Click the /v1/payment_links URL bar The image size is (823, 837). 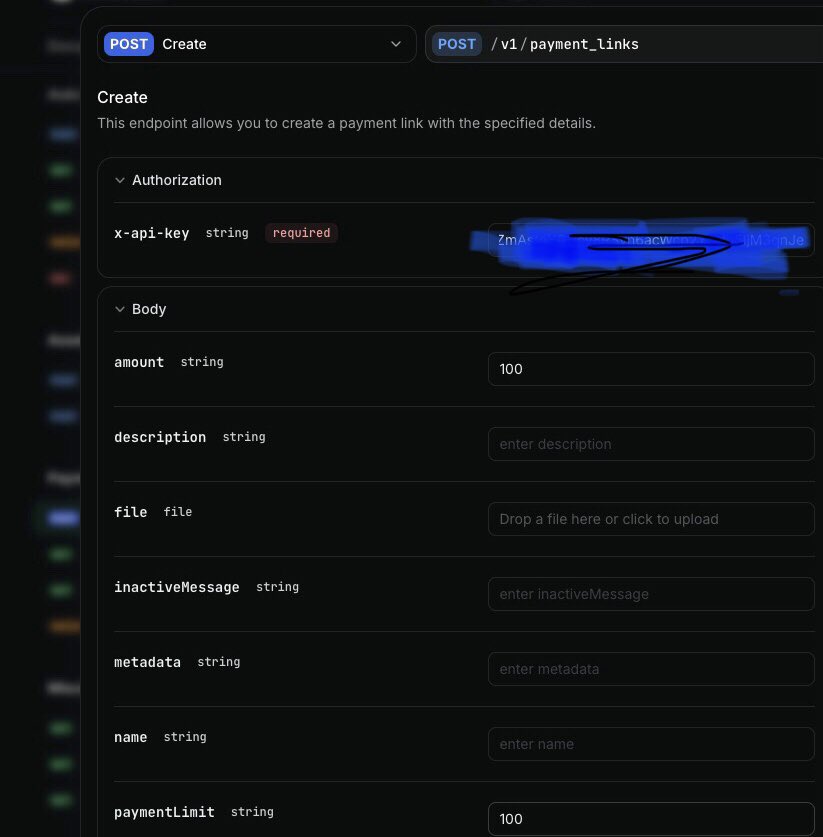pos(624,44)
